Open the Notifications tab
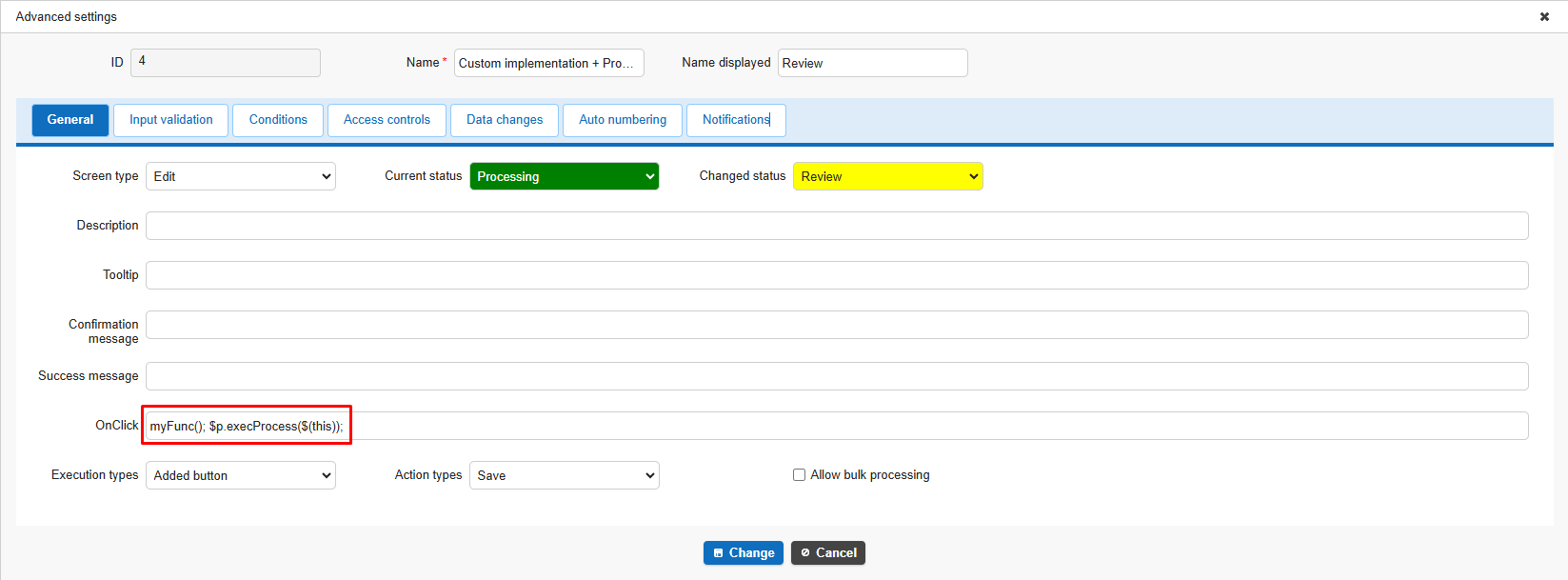The width and height of the screenshot is (1568, 580). tap(736, 120)
